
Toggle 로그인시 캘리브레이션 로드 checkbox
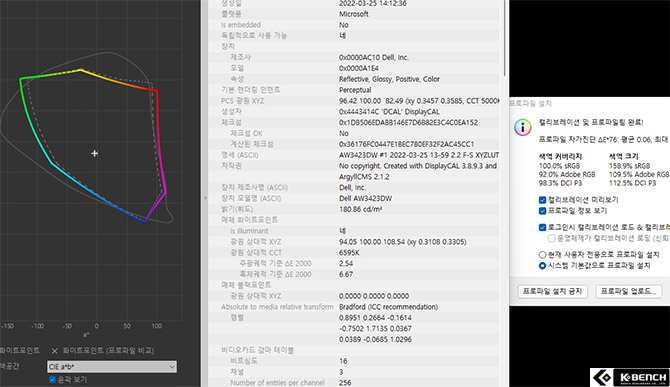[x=542, y=227]
